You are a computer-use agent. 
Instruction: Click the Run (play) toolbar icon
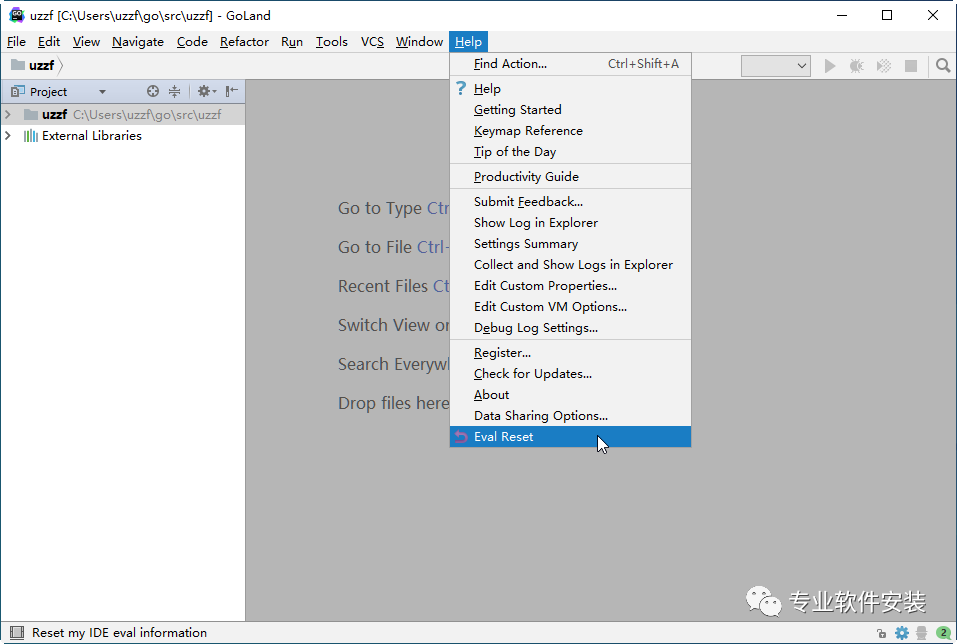pyautogui.click(x=830, y=66)
